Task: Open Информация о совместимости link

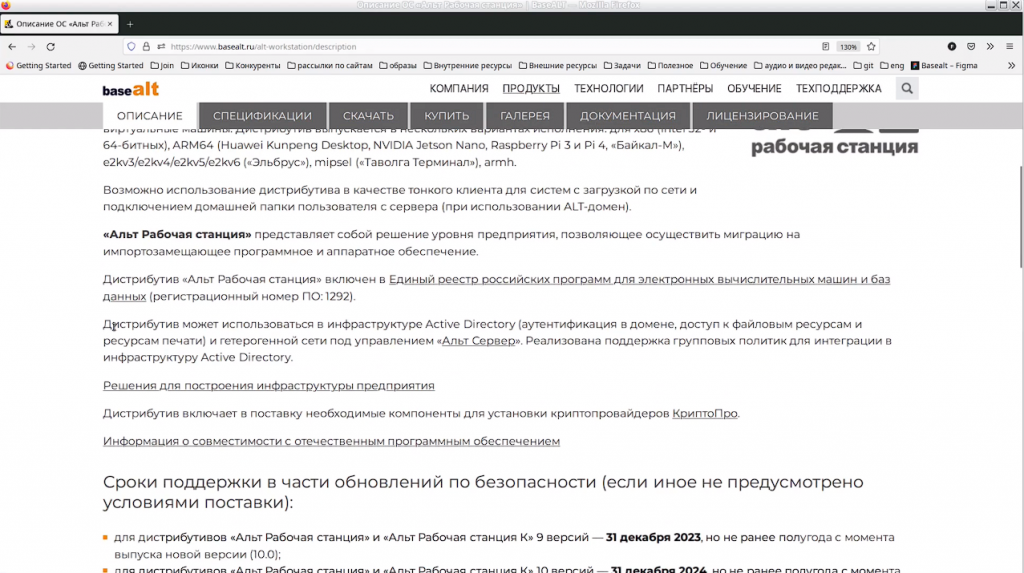Action: [331, 441]
